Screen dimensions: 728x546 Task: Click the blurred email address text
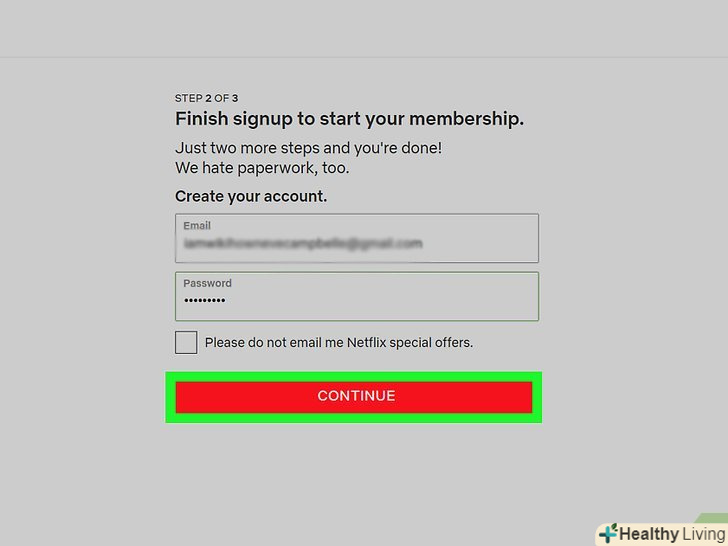coord(303,244)
